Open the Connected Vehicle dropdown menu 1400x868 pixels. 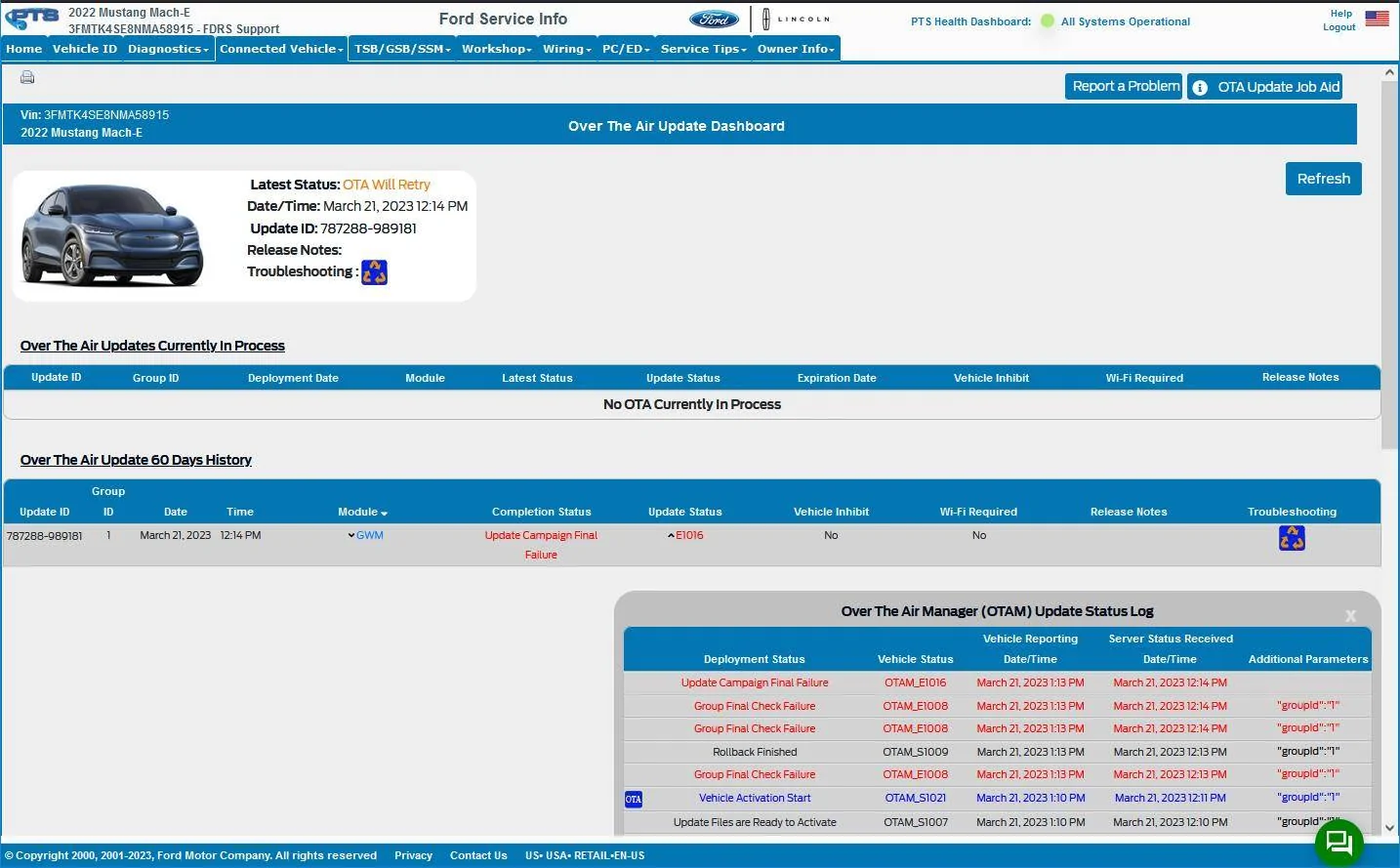pos(281,49)
